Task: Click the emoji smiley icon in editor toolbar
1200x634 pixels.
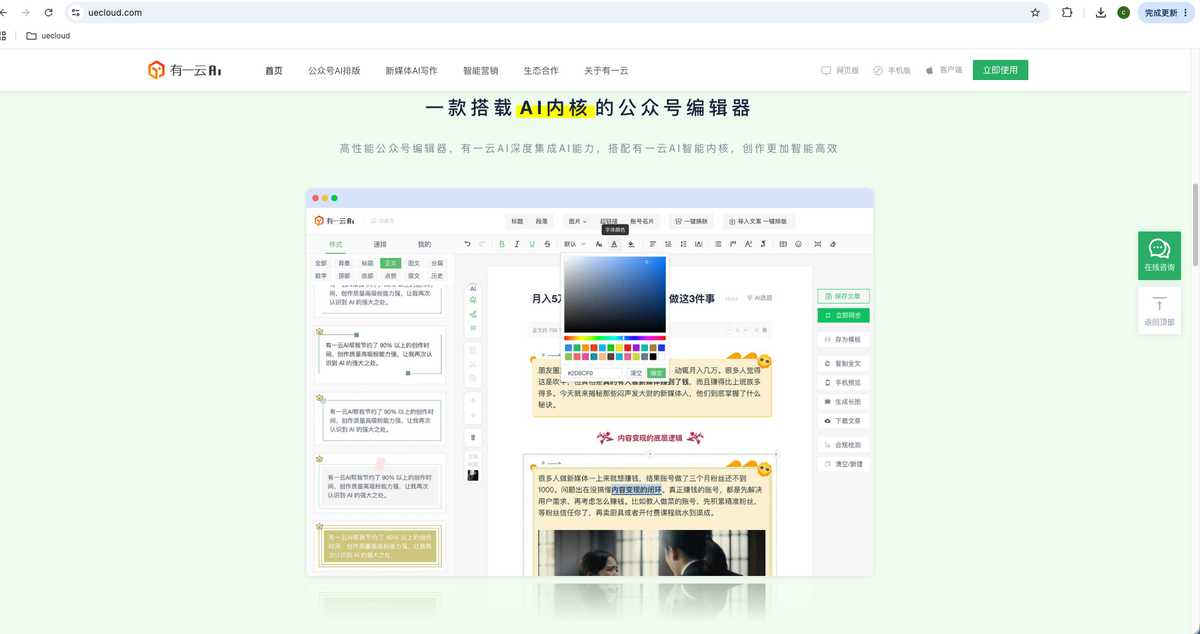Action: click(798, 244)
